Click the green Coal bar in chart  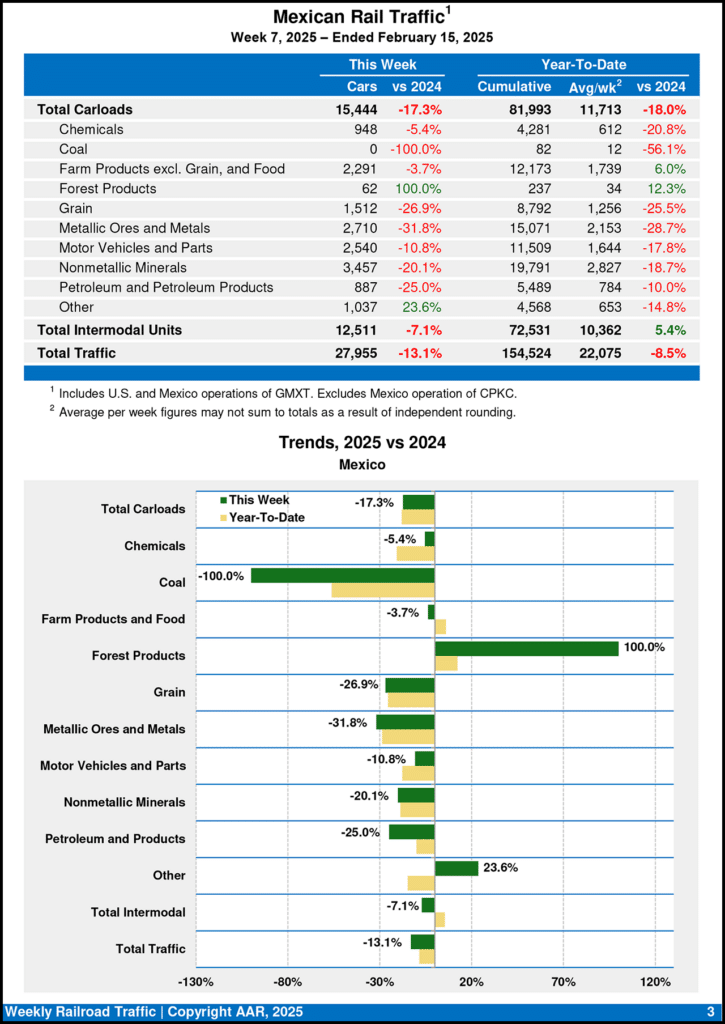[x=342, y=576]
